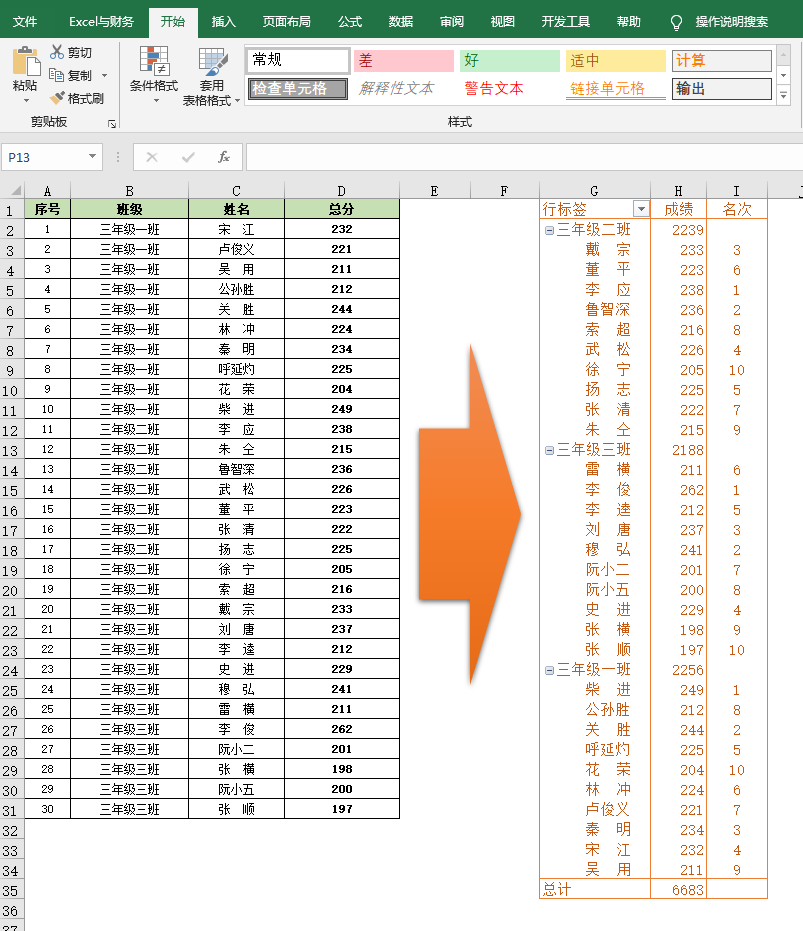Click in the 操作说明搜索 search box
This screenshot has height=931, width=803.
tap(732, 22)
